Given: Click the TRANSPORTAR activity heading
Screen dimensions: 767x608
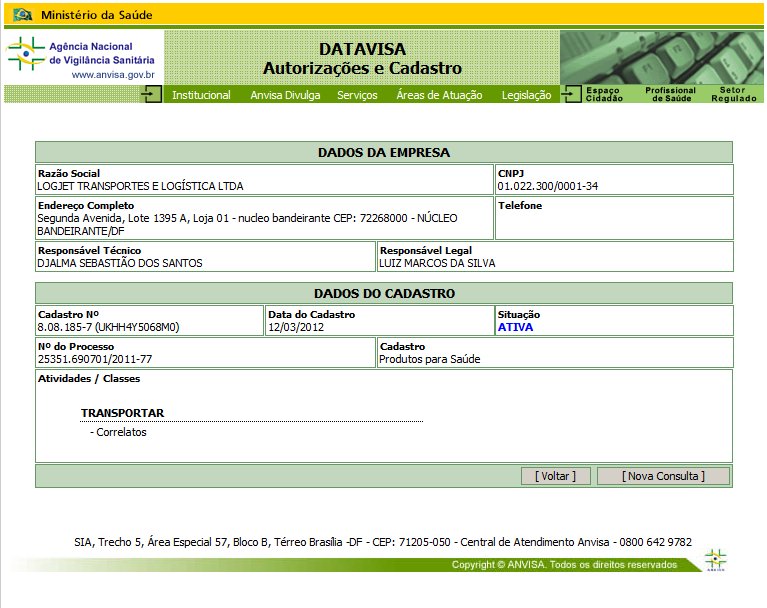Looking at the screenshot, I should [123, 413].
